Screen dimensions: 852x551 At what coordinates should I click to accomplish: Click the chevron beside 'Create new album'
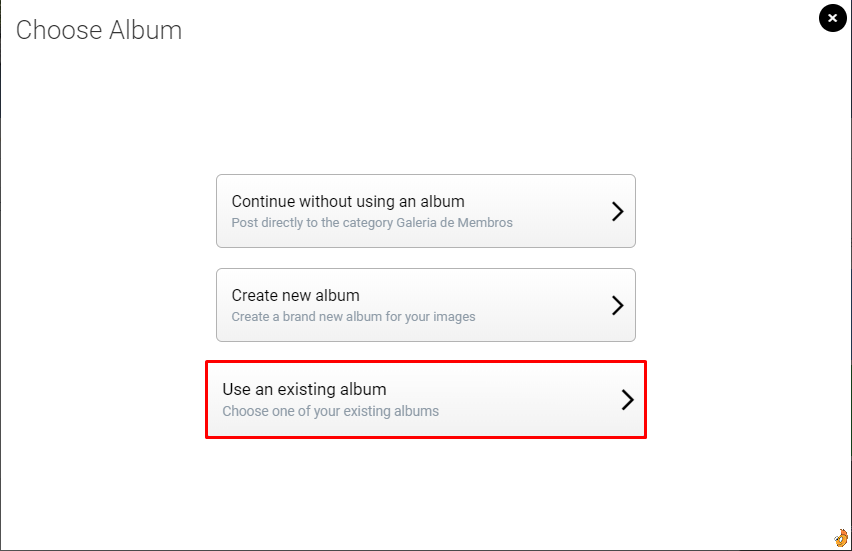pos(617,305)
